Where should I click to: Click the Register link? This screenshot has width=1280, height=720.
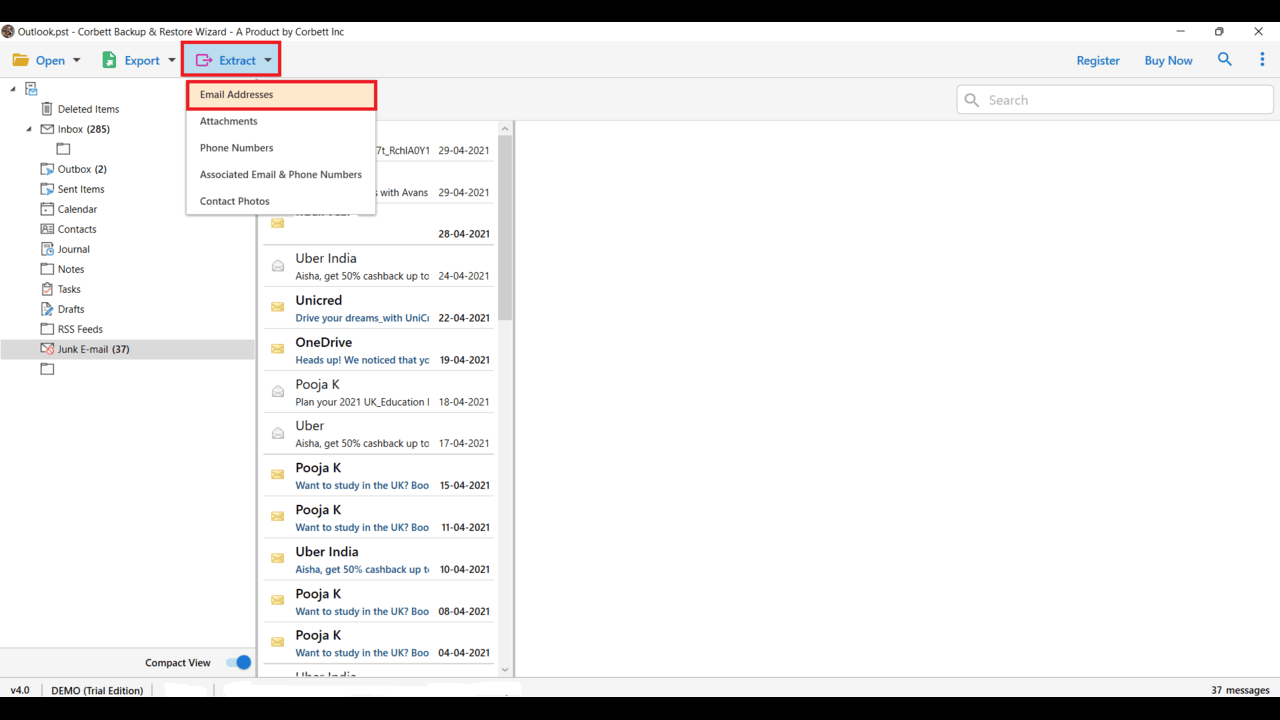click(x=1098, y=61)
